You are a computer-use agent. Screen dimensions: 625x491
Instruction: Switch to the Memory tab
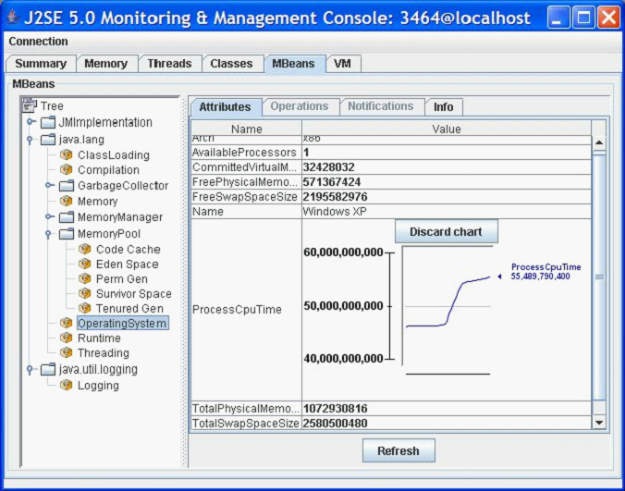[106, 64]
